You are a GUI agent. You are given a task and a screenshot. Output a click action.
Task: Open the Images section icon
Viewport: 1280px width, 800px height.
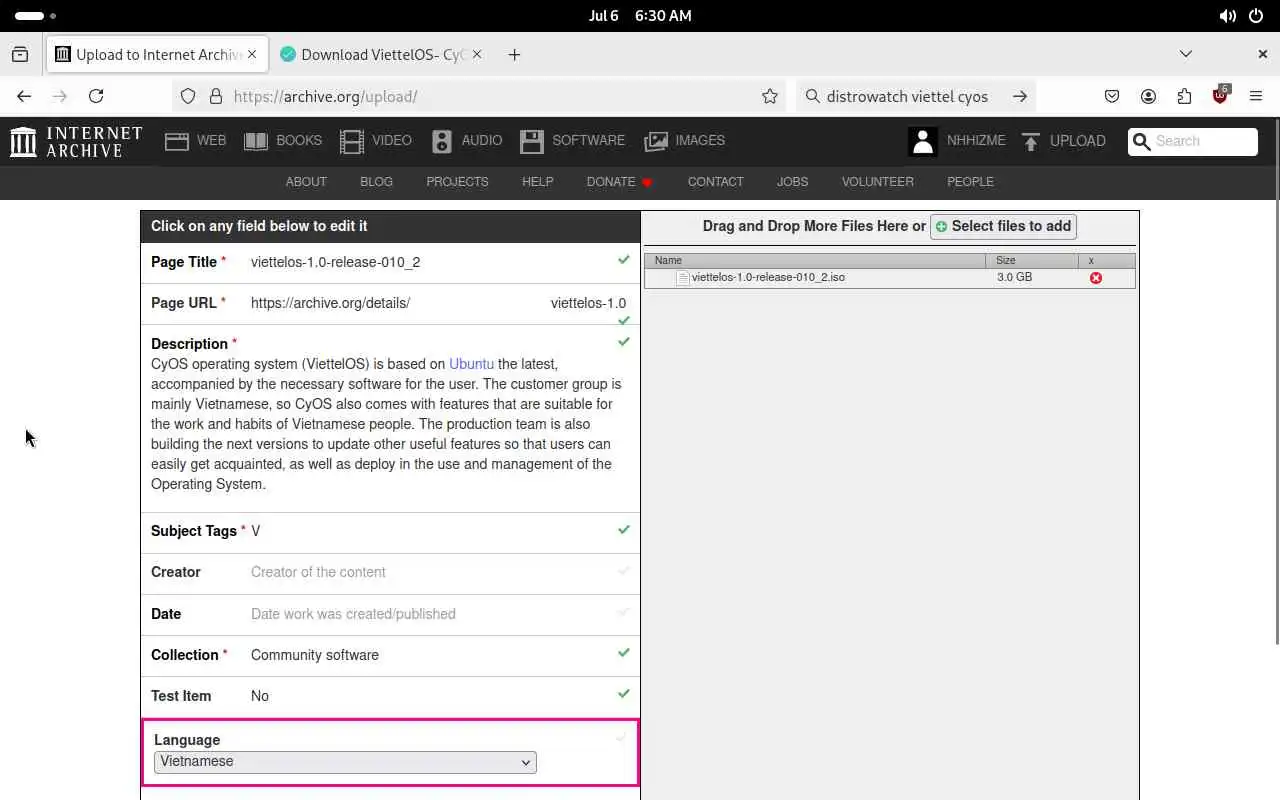coord(656,141)
